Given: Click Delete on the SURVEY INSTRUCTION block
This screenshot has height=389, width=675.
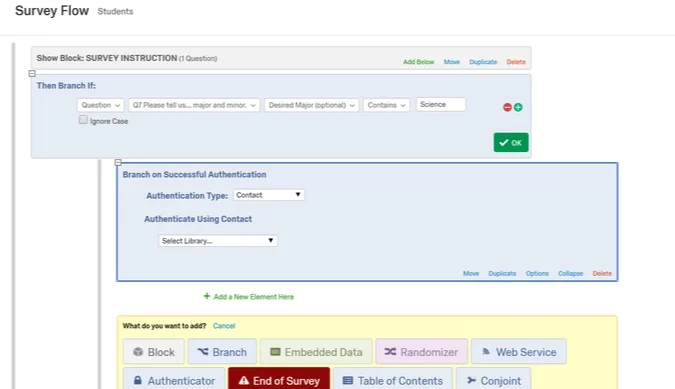Looking at the screenshot, I should (x=516, y=62).
